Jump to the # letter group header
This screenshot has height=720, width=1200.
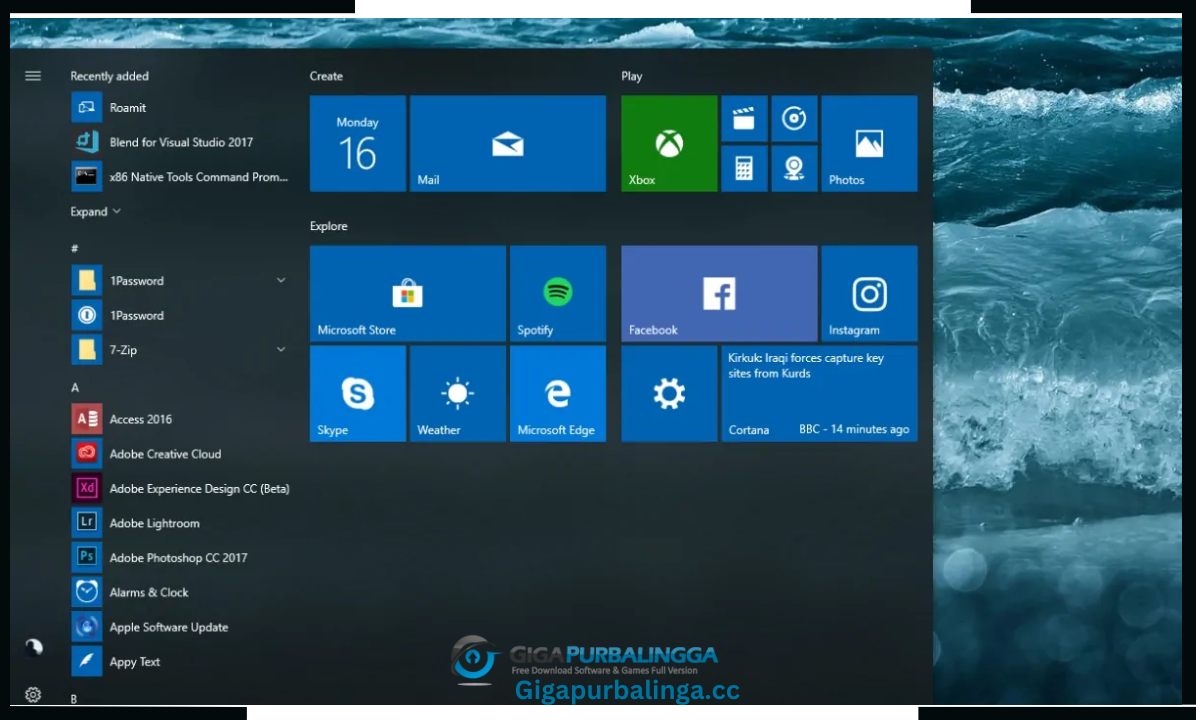(75, 248)
